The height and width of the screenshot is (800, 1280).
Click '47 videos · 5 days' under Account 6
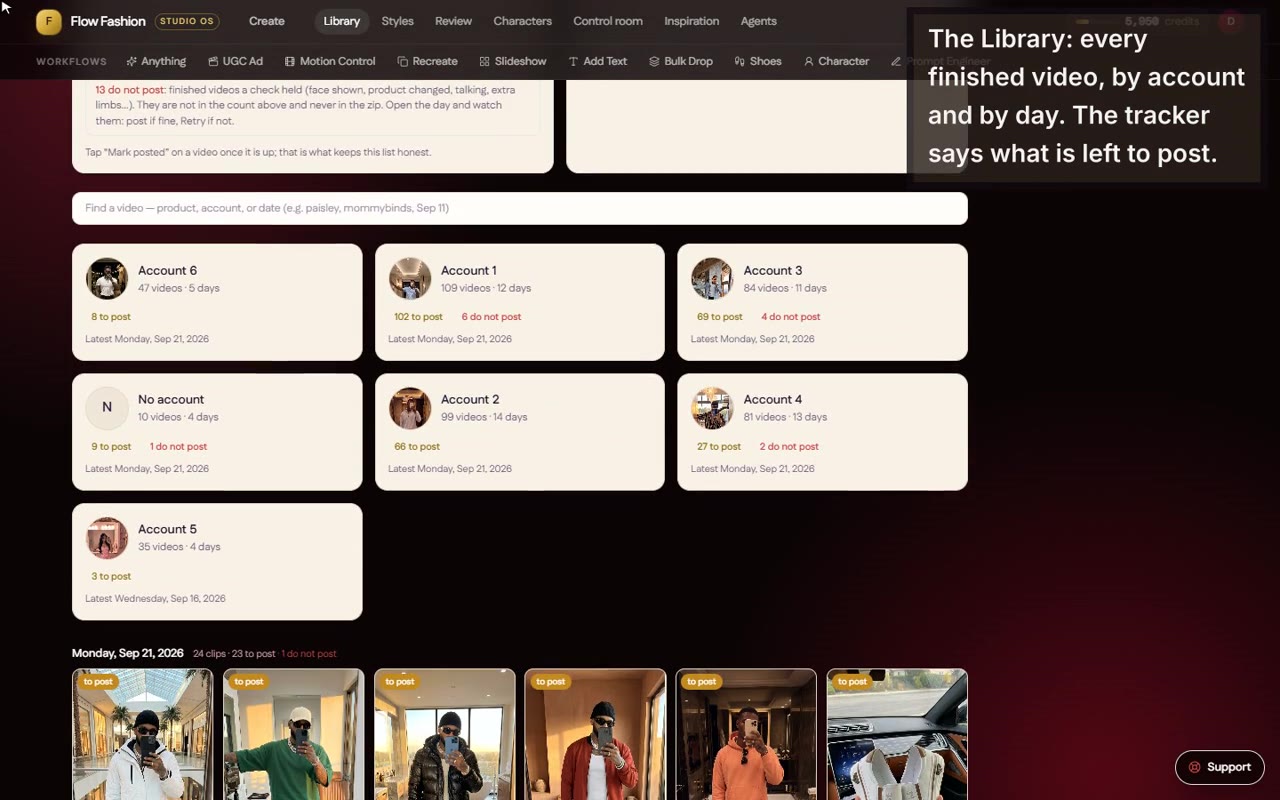tap(179, 288)
